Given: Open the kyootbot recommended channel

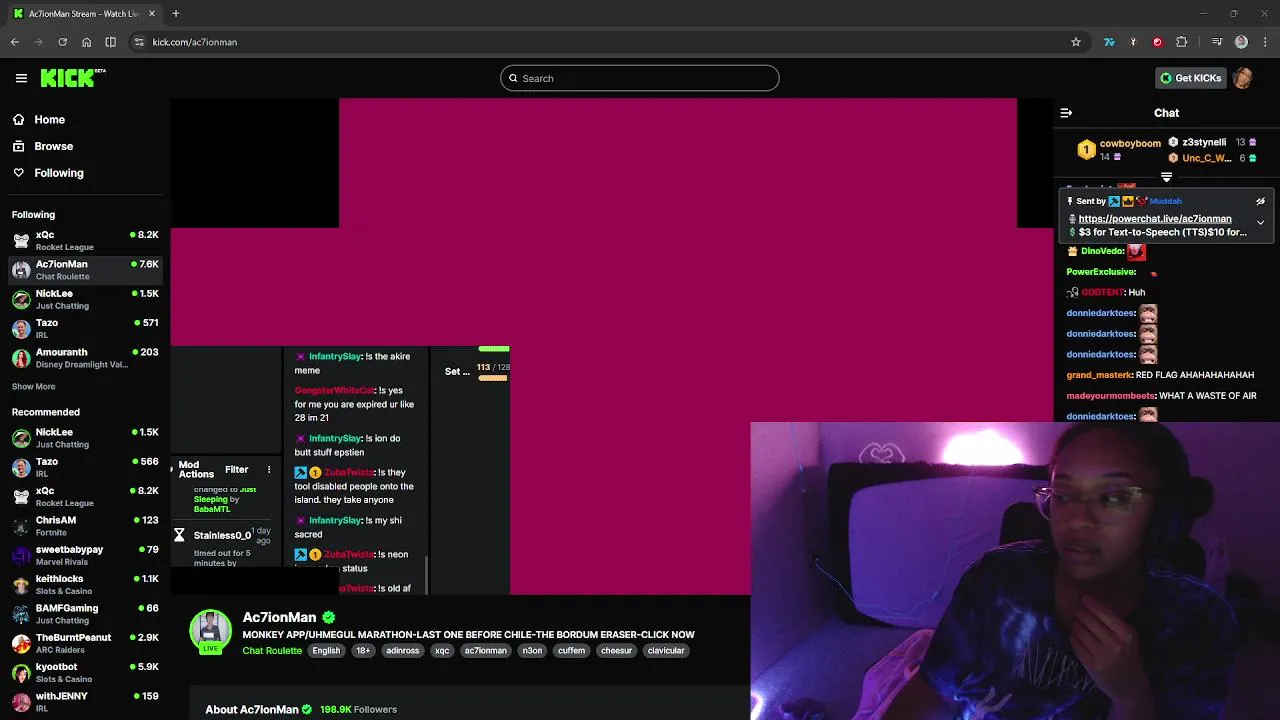Looking at the screenshot, I should pyautogui.click(x=85, y=672).
